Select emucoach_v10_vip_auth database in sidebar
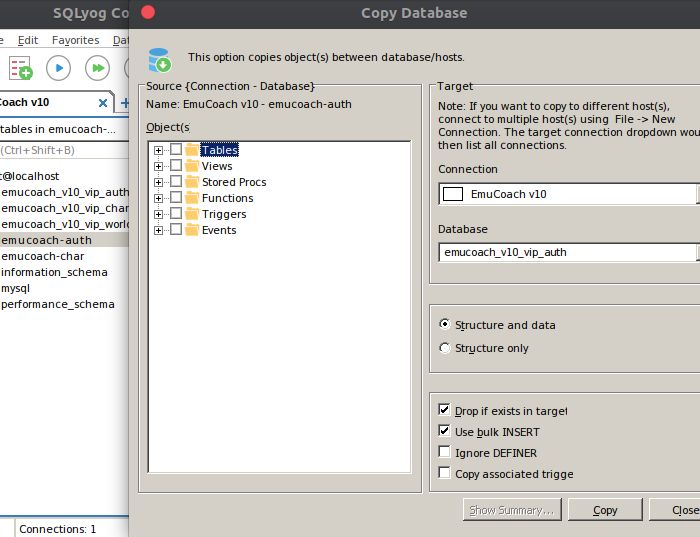Viewport: 700px width, 537px height. [65, 192]
